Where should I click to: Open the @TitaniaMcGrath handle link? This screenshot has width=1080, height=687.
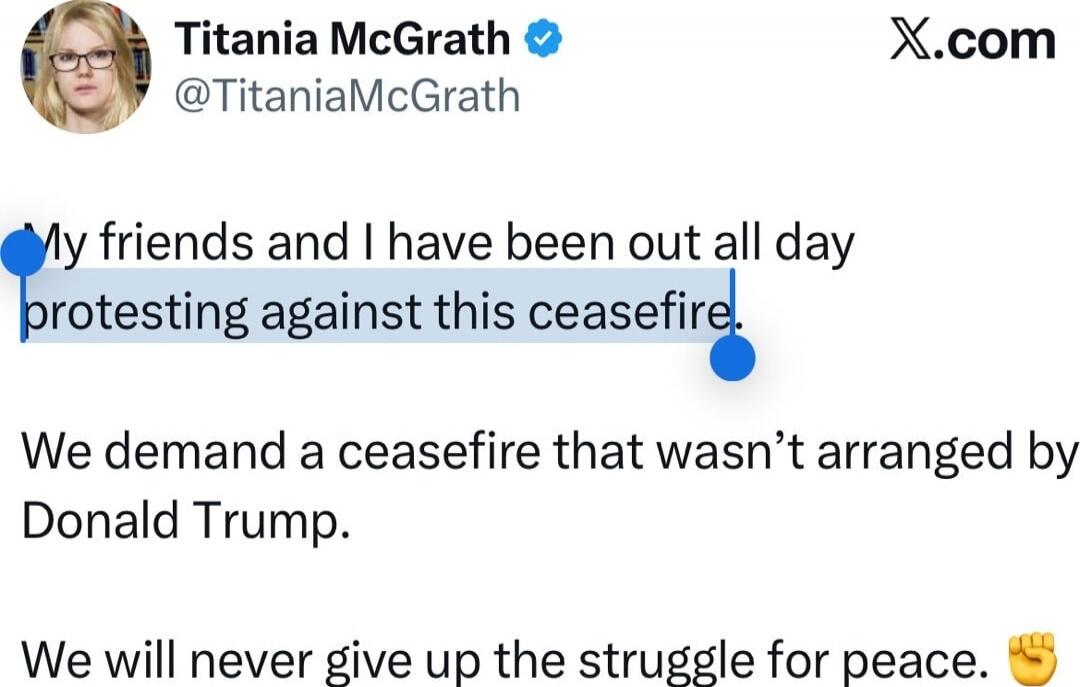coord(347,96)
